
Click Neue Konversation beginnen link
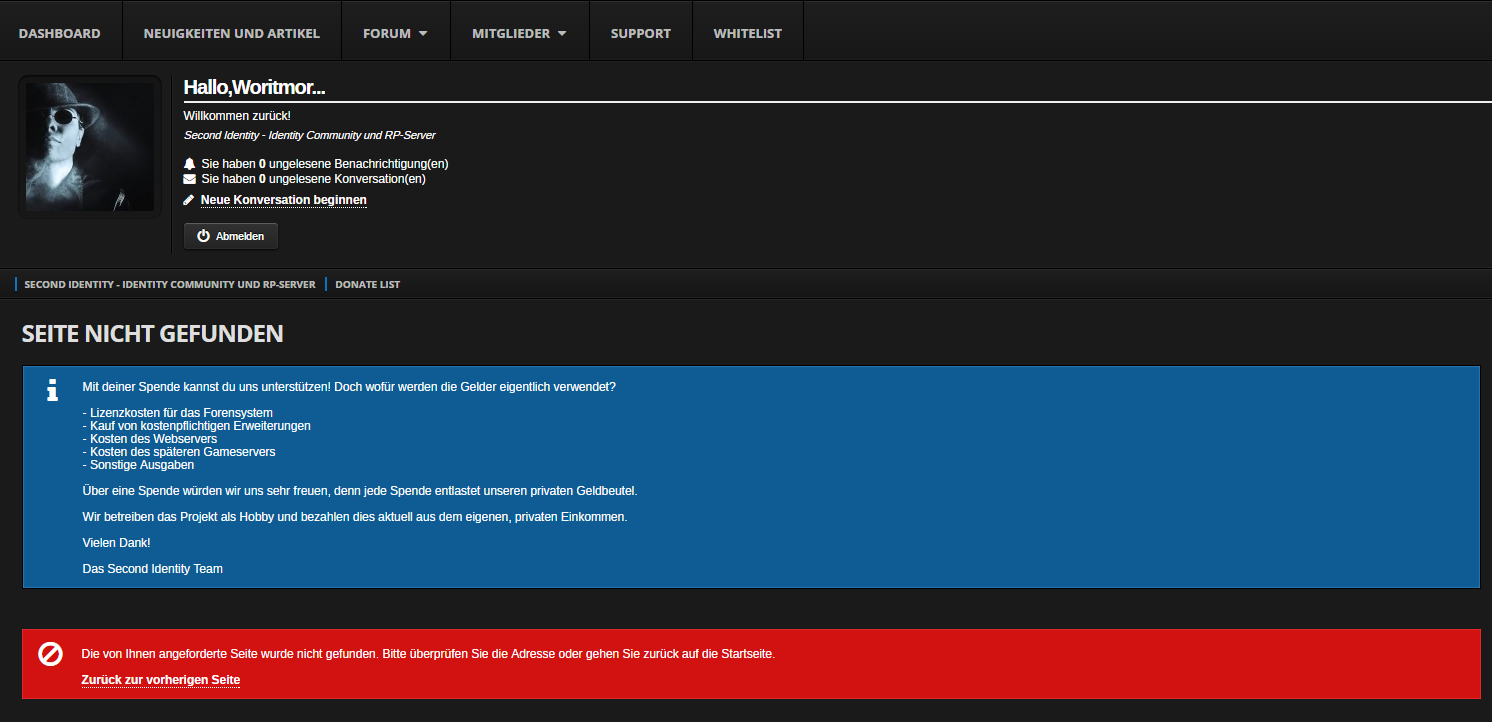coord(283,200)
